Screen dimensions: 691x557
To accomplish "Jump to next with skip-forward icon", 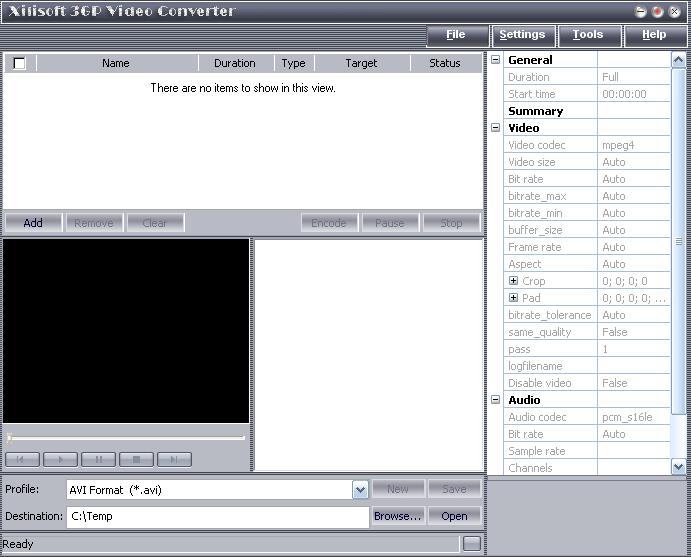I will pyautogui.click(x=174, y=459).
